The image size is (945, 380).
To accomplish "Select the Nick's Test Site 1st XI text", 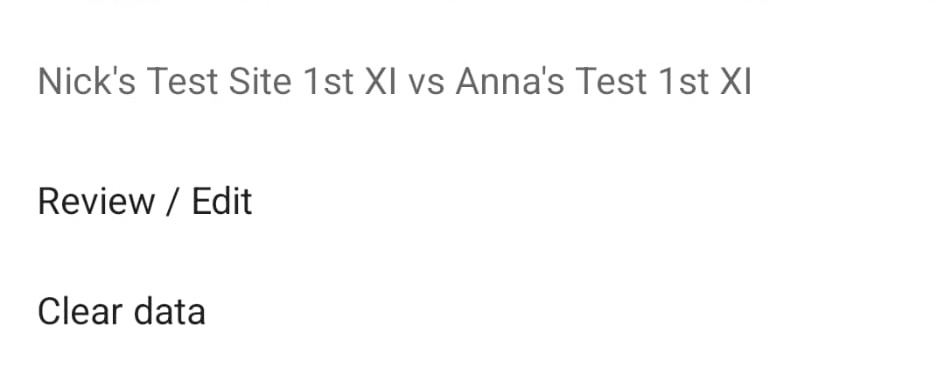I will [217, 81].
